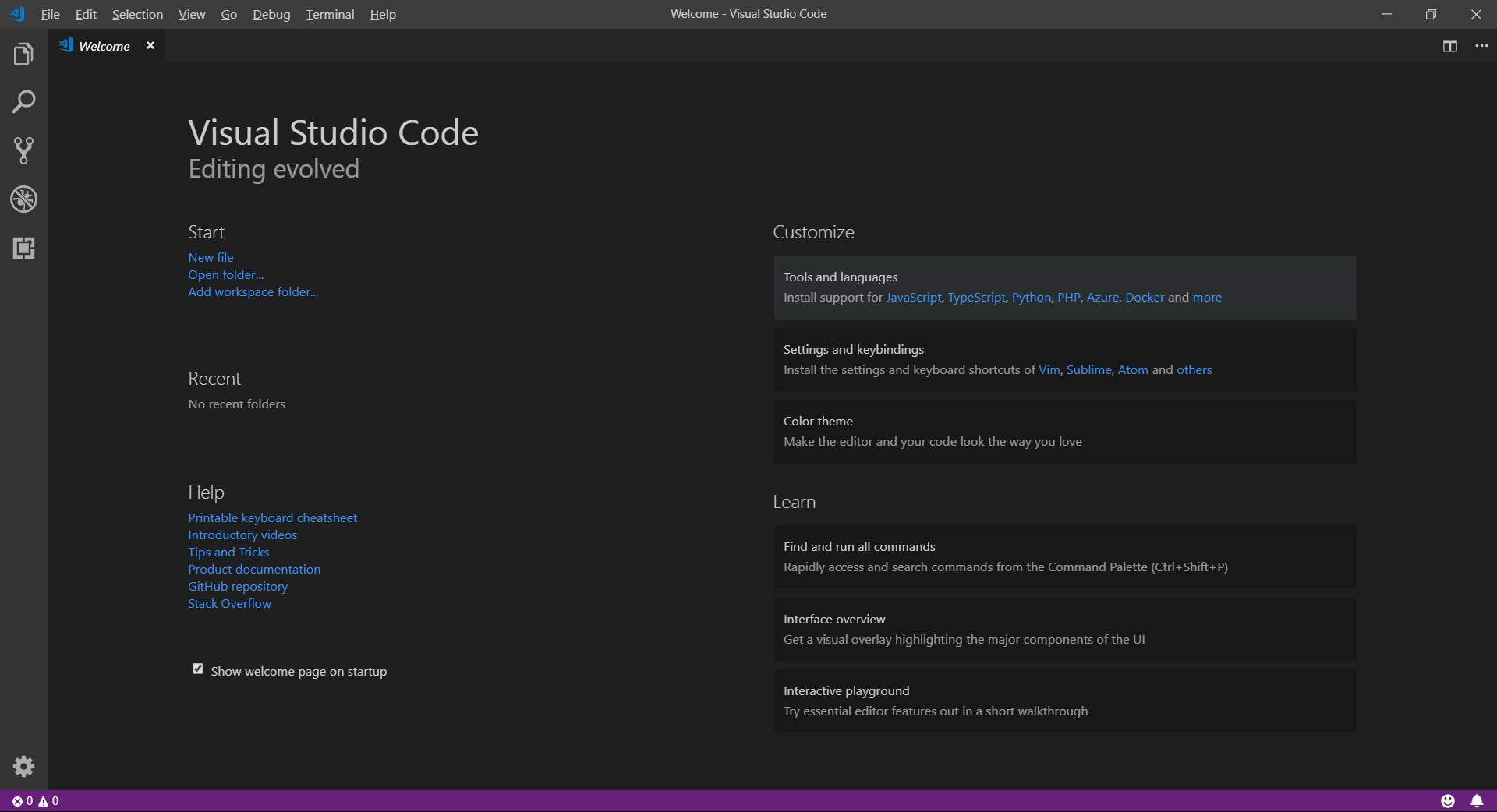Open Find and run all commands card
The width and height of the screenshot is (1497, 812).
1065,556
